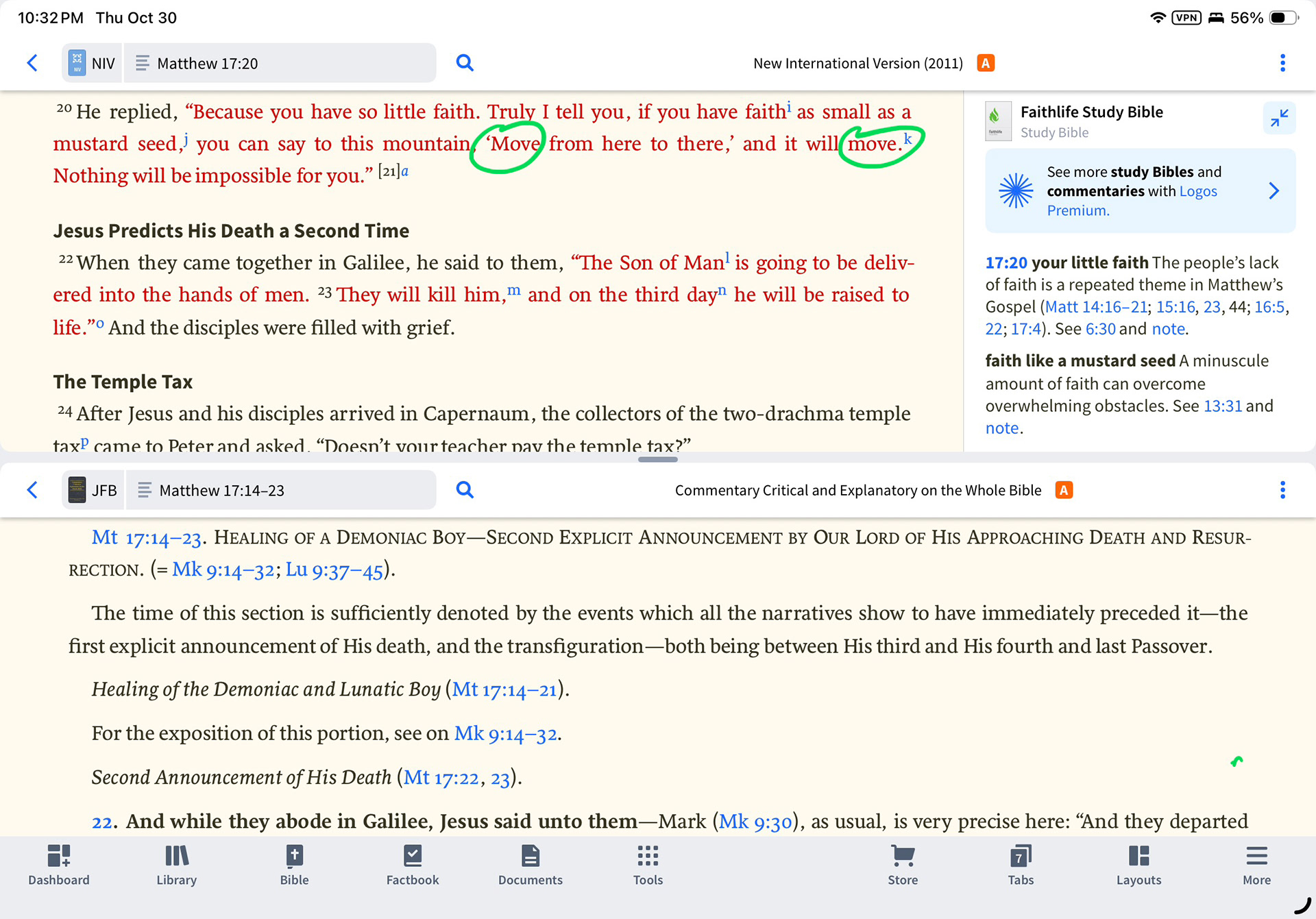Screen dimensions: 1316x919
Task: Toggle orange A link-set badge on NIV panel
Action: point(986,63)
